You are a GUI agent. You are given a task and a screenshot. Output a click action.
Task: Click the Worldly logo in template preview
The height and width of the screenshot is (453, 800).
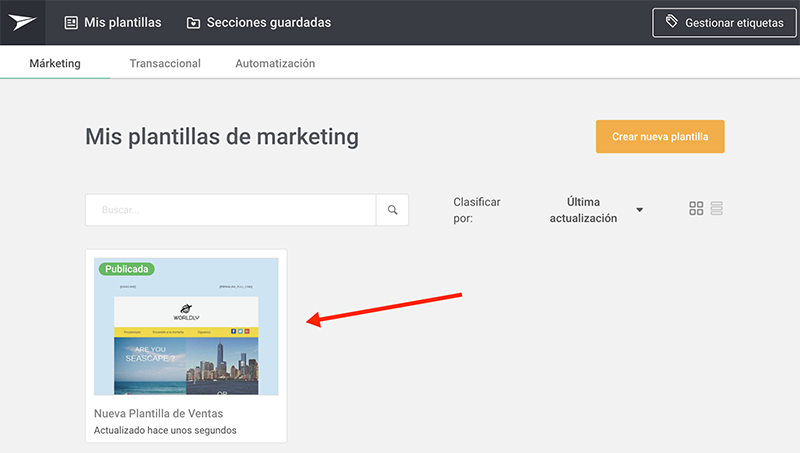click(186, 312)
